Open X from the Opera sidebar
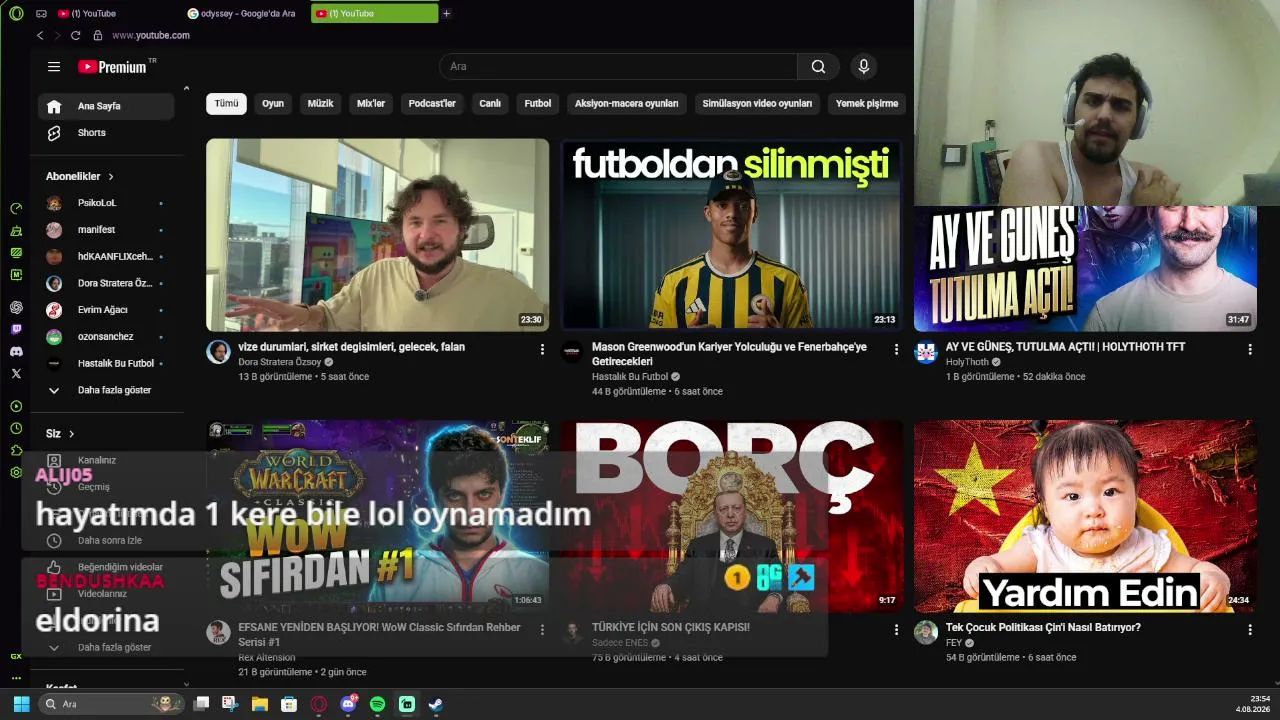 (x=16, y=373)
